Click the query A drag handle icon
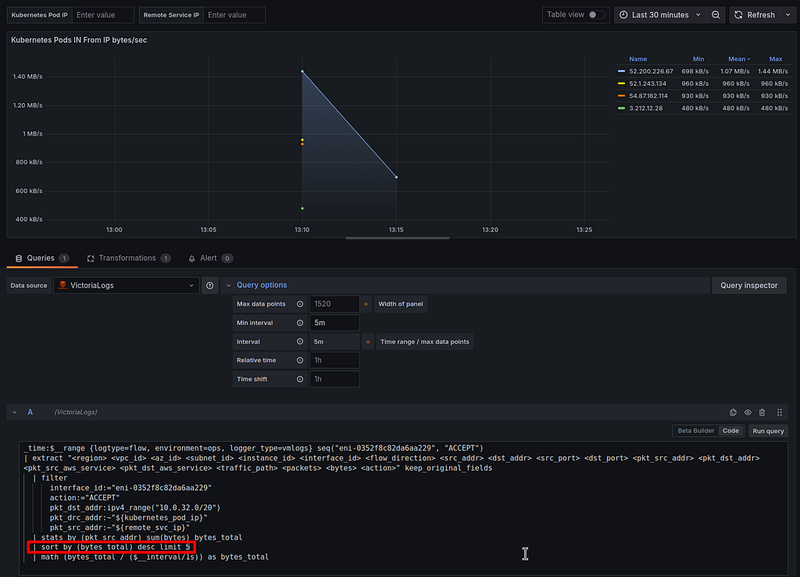 [780, 412]
